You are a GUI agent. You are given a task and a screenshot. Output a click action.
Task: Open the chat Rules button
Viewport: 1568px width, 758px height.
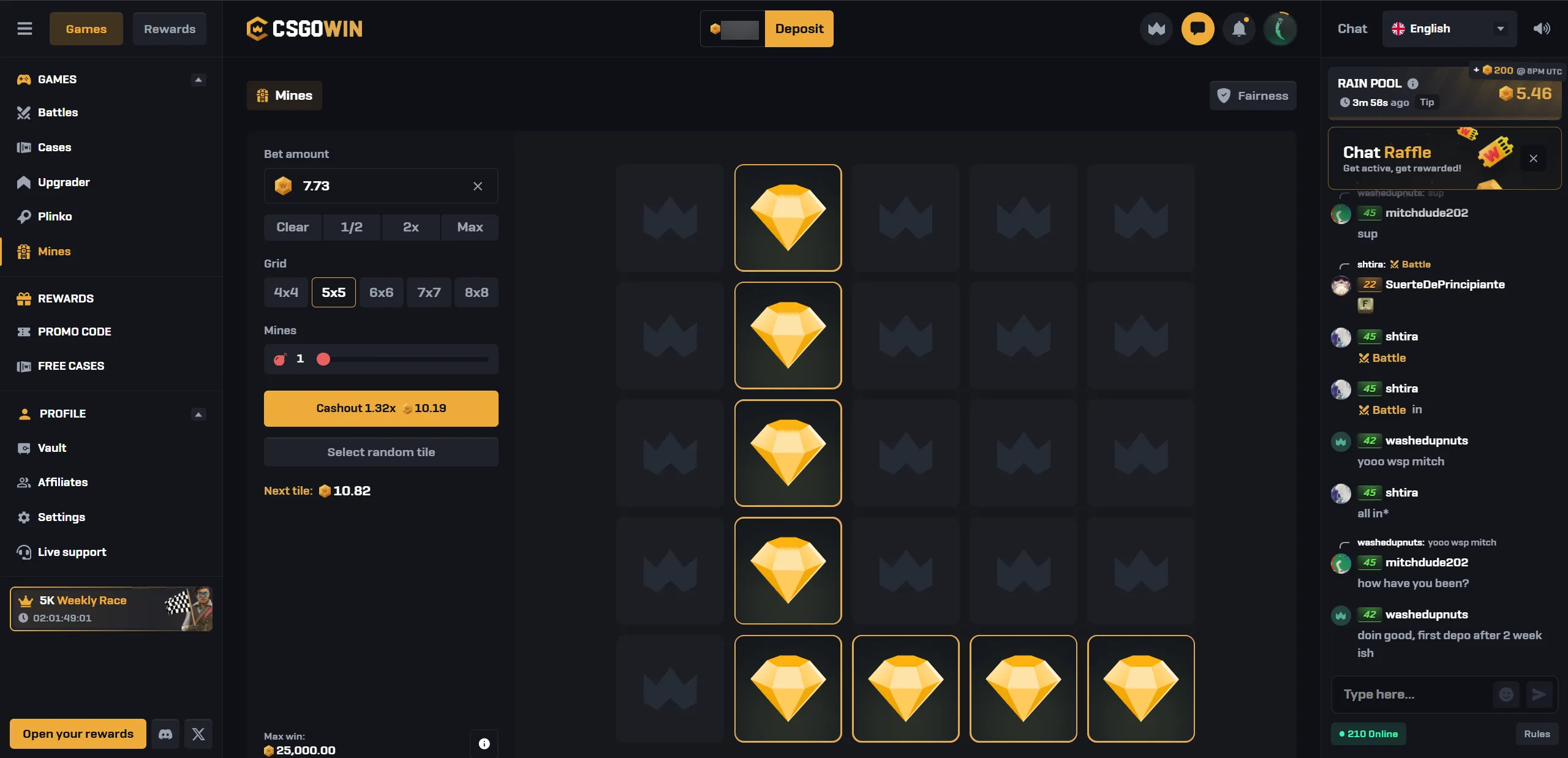coord(1537,734)
